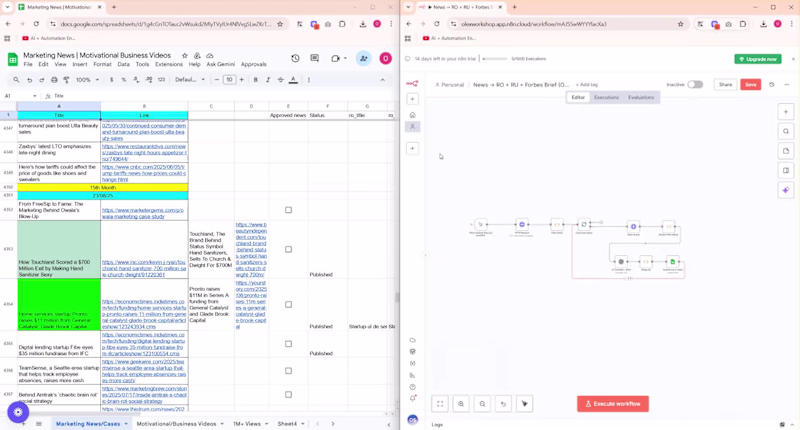
Task: Check Approved news box for Pronto row
Action: click(x=288, y=305)
